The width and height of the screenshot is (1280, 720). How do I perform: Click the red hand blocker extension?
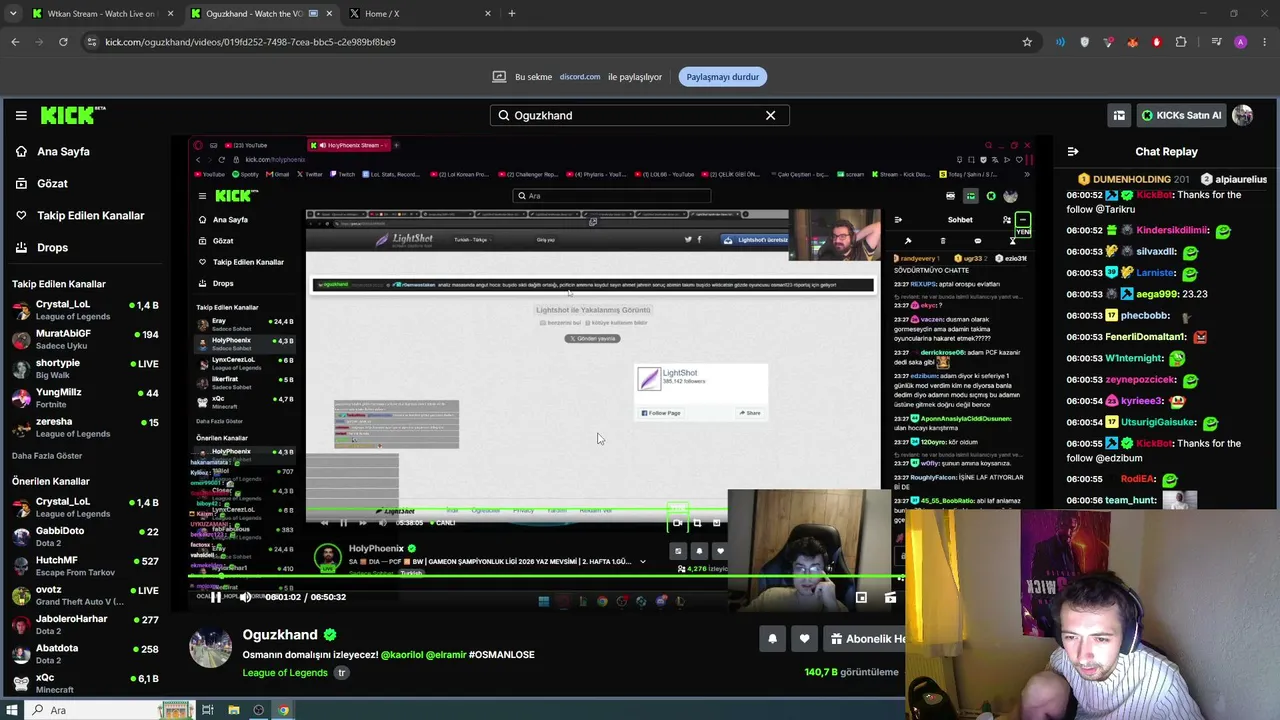(1157, 42)
